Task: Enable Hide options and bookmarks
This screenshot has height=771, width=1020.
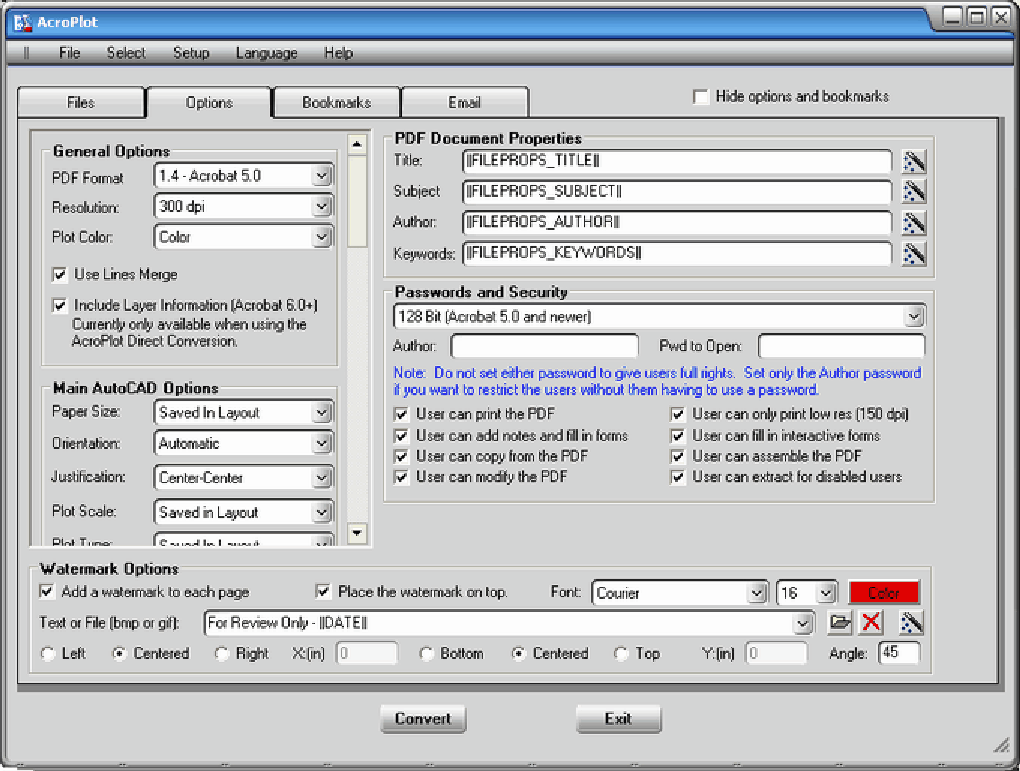Action: coord(701,97)
